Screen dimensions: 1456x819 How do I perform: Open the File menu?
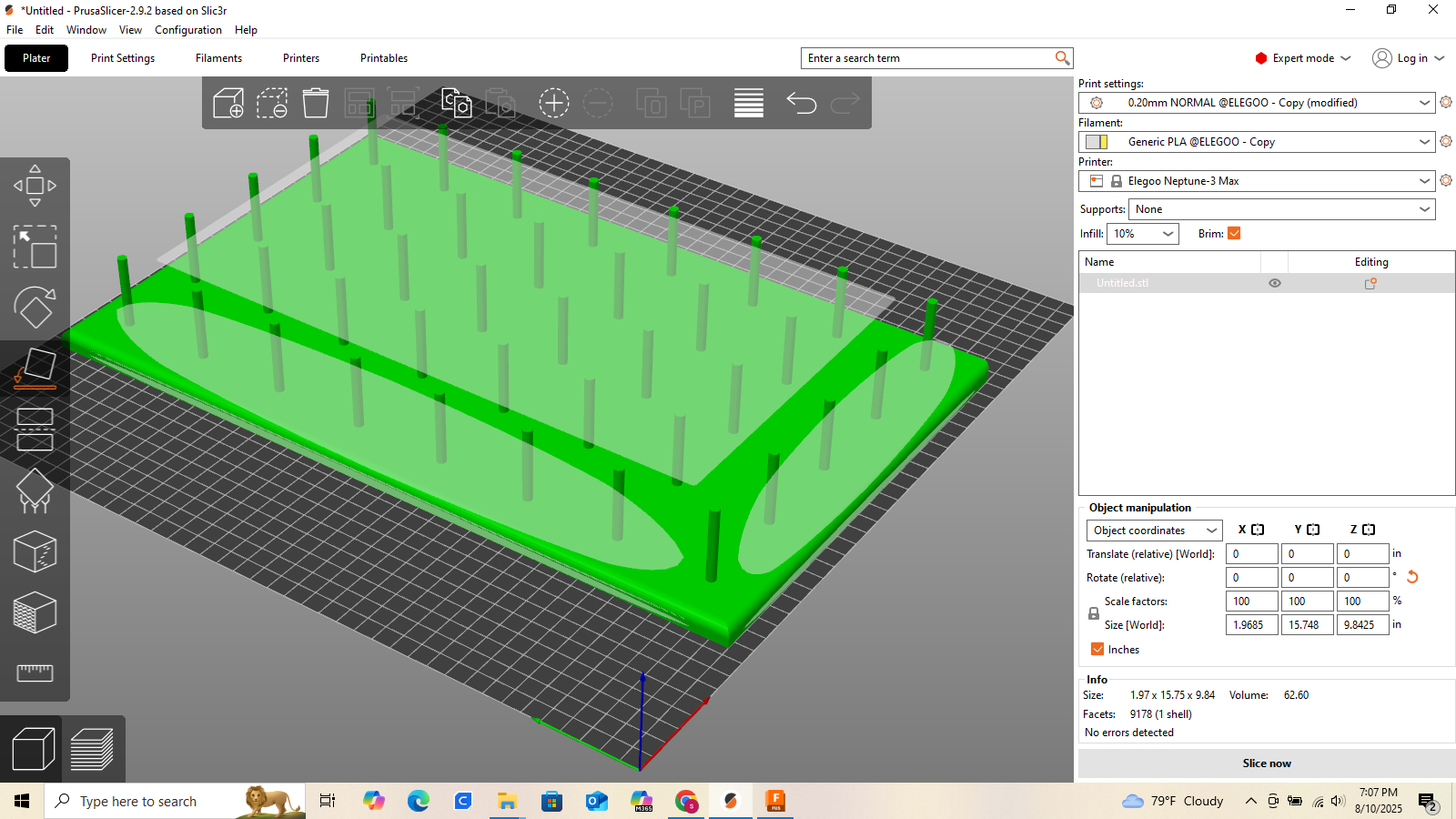(x=15, y=30)
